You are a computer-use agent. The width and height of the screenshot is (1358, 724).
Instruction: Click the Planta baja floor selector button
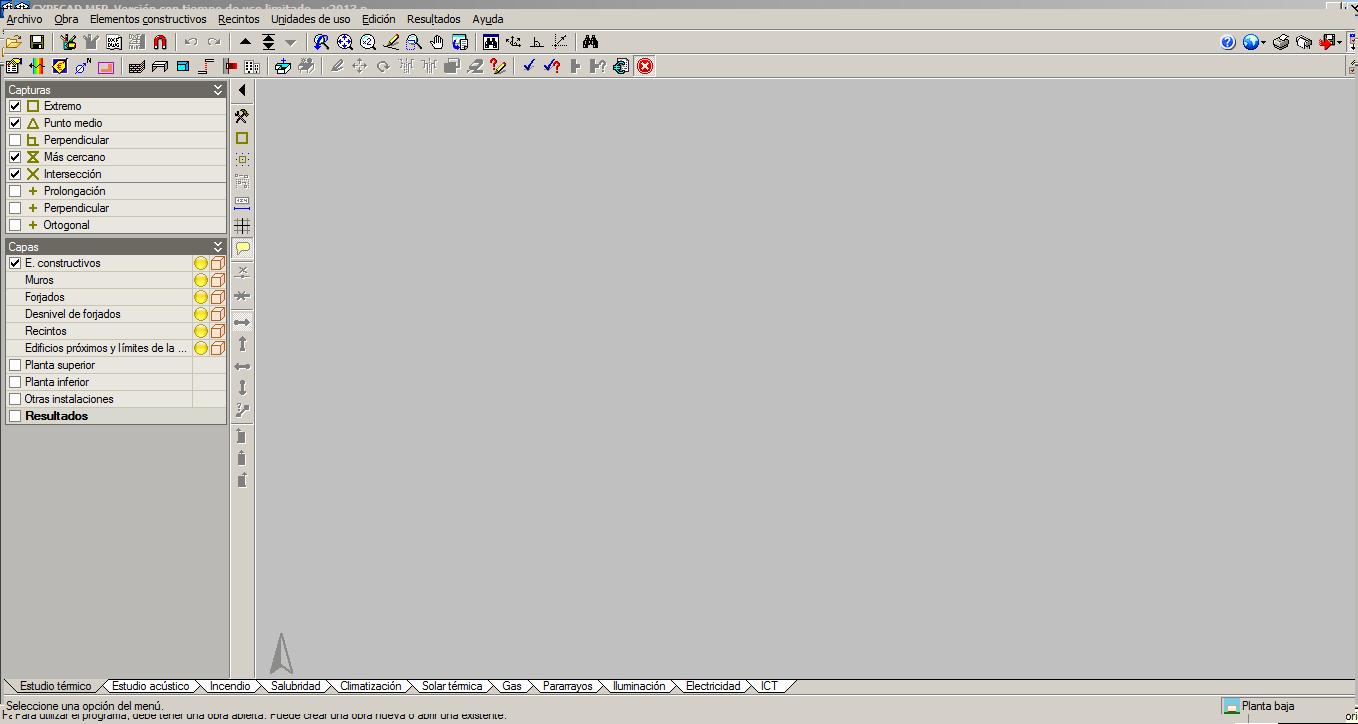click(1267, 706)
